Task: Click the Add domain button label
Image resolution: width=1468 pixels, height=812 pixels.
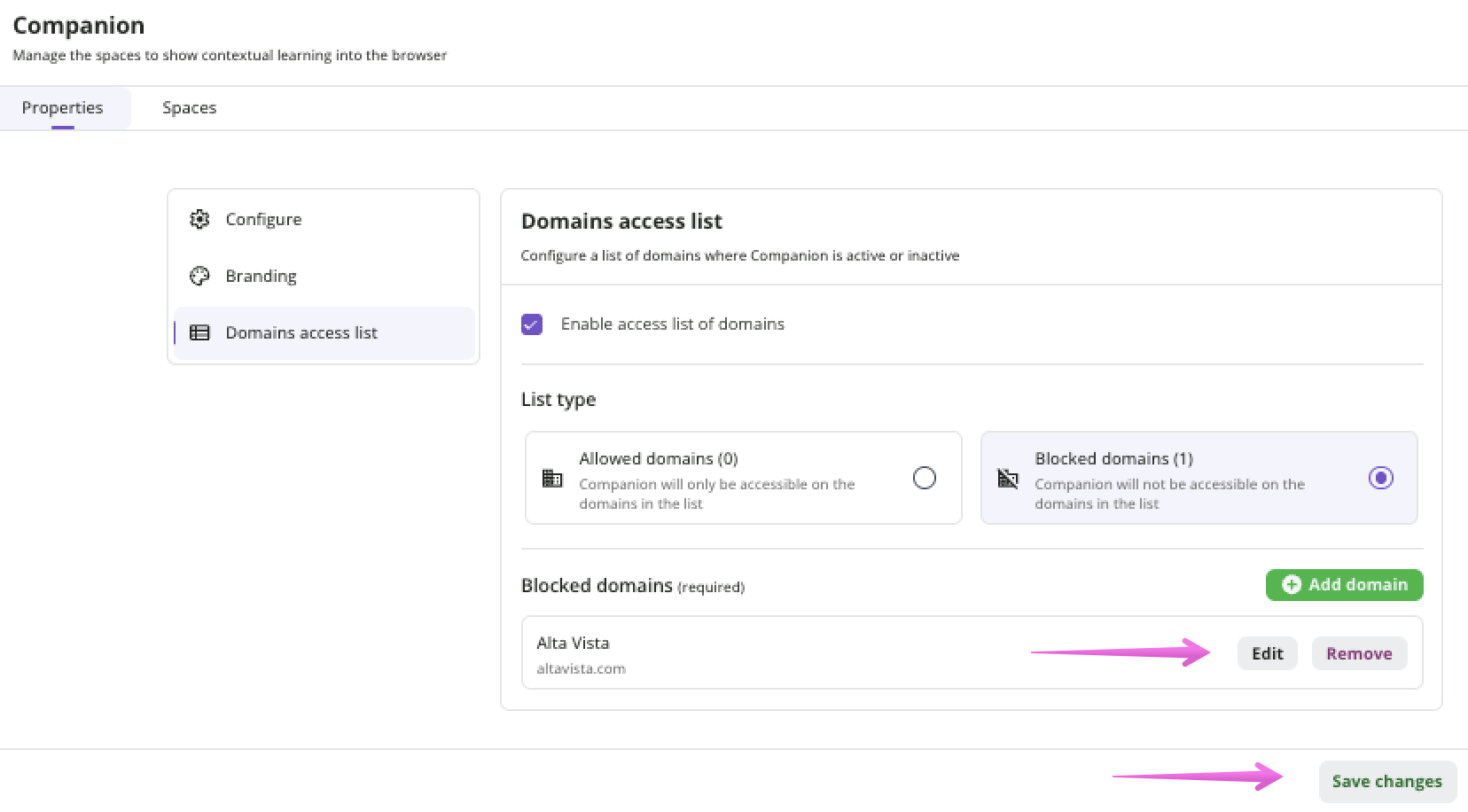Action: click(1357, 585)
